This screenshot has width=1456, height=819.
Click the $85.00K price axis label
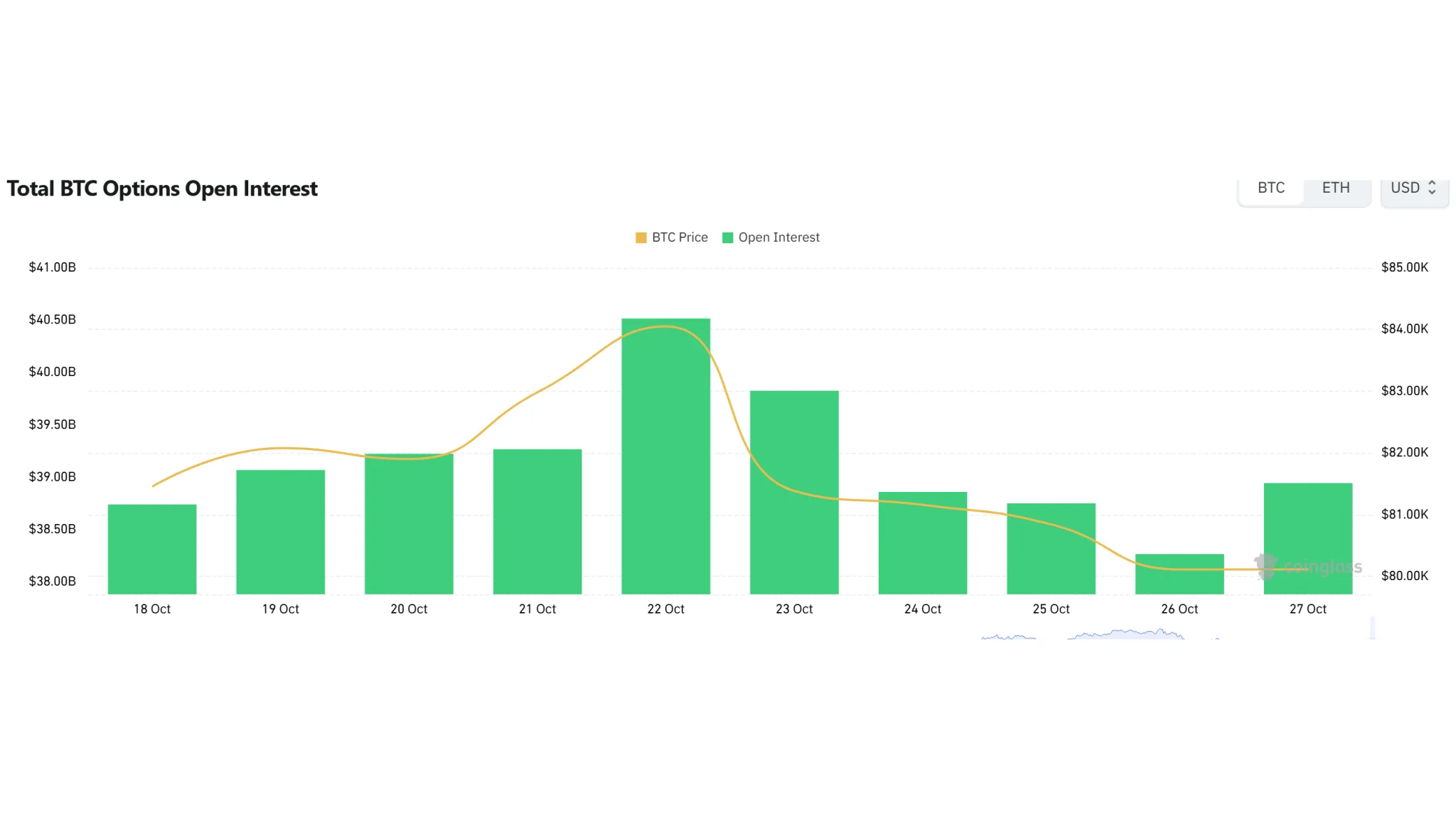coord(1405,267)
